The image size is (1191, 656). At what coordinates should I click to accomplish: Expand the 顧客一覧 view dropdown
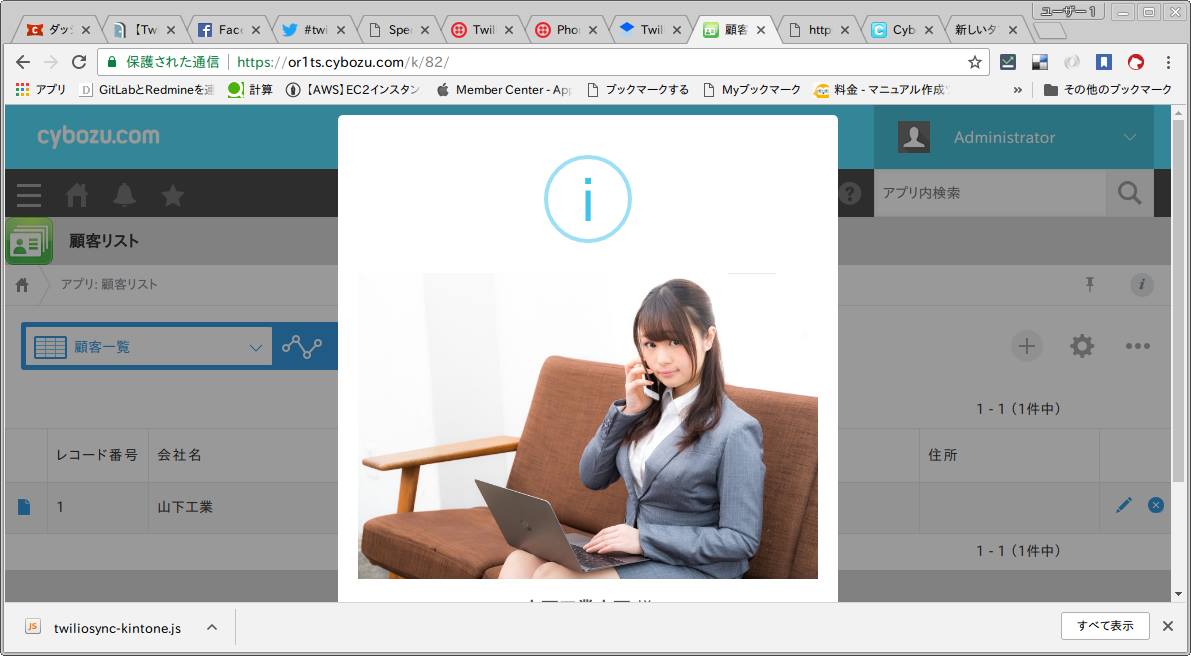(x=255, y=348)
